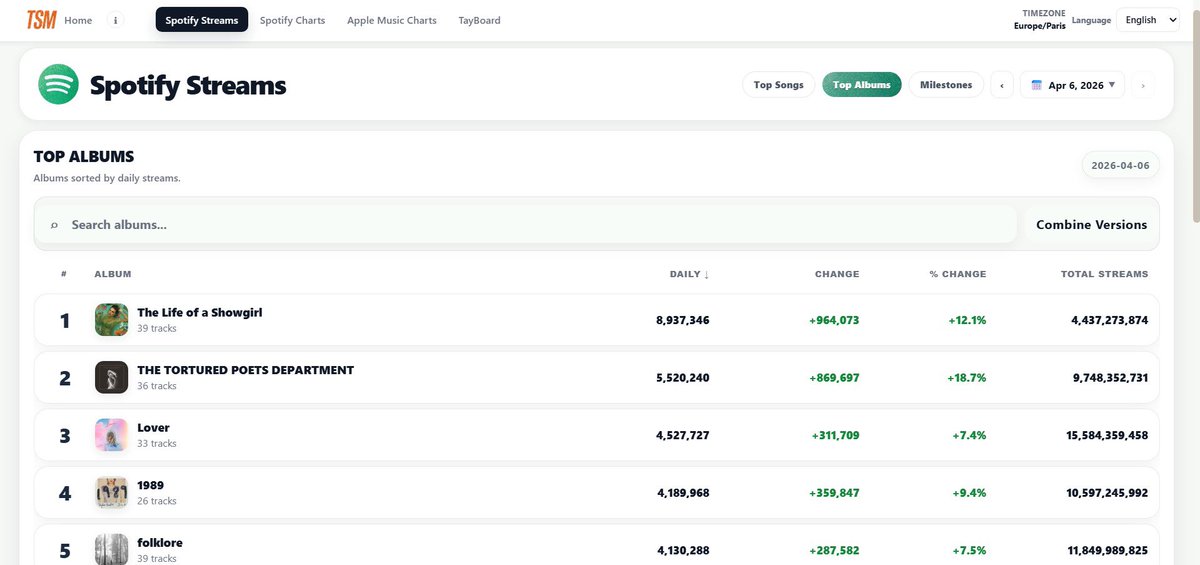The width and height of the screenshot is (1200, 565).
Task: Open Apple Music Charts tab
Action: pos(392,20)
